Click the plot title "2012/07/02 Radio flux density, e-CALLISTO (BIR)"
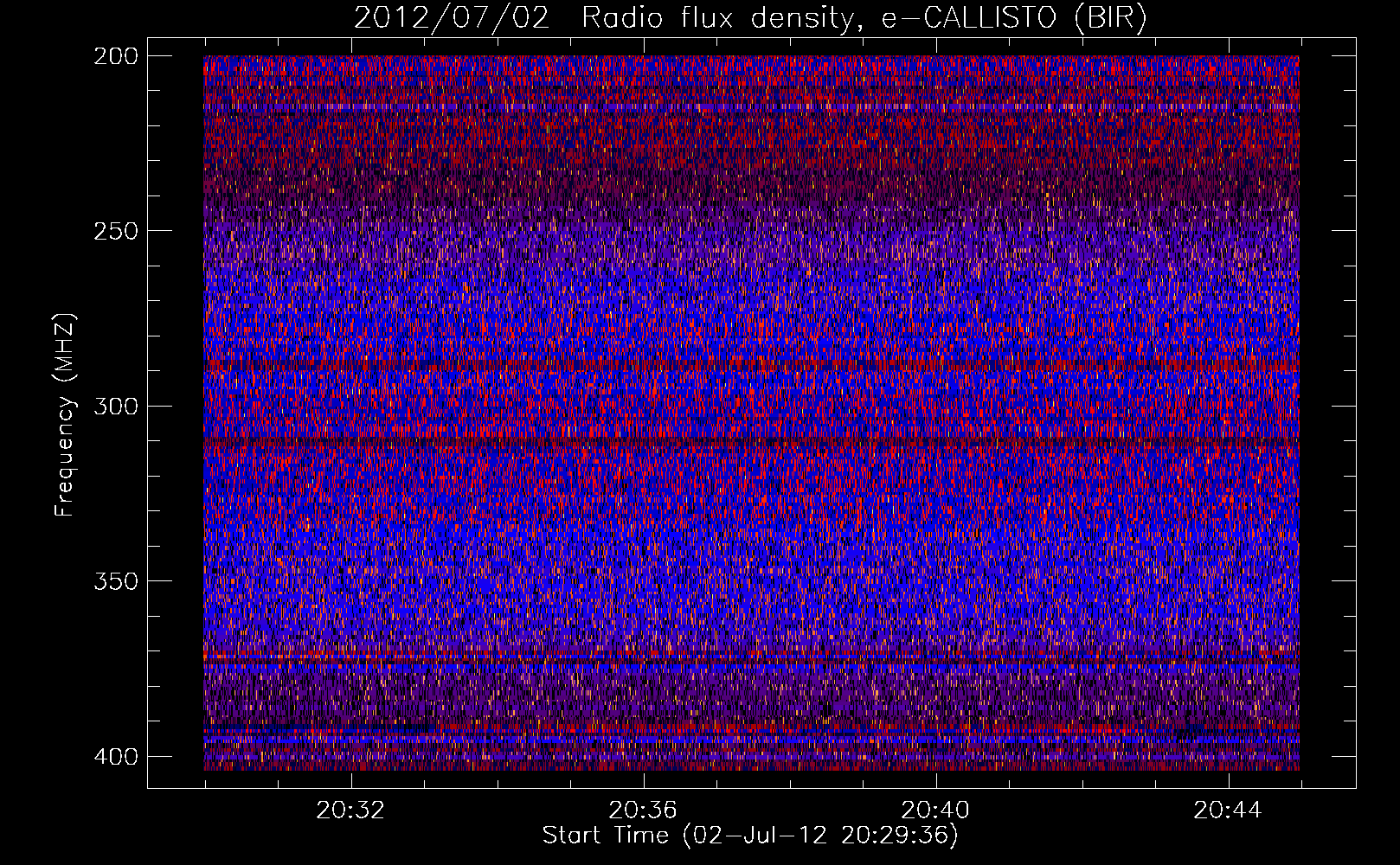The image size is (1400, 865). pyautogui.click(x=750, y=18)
